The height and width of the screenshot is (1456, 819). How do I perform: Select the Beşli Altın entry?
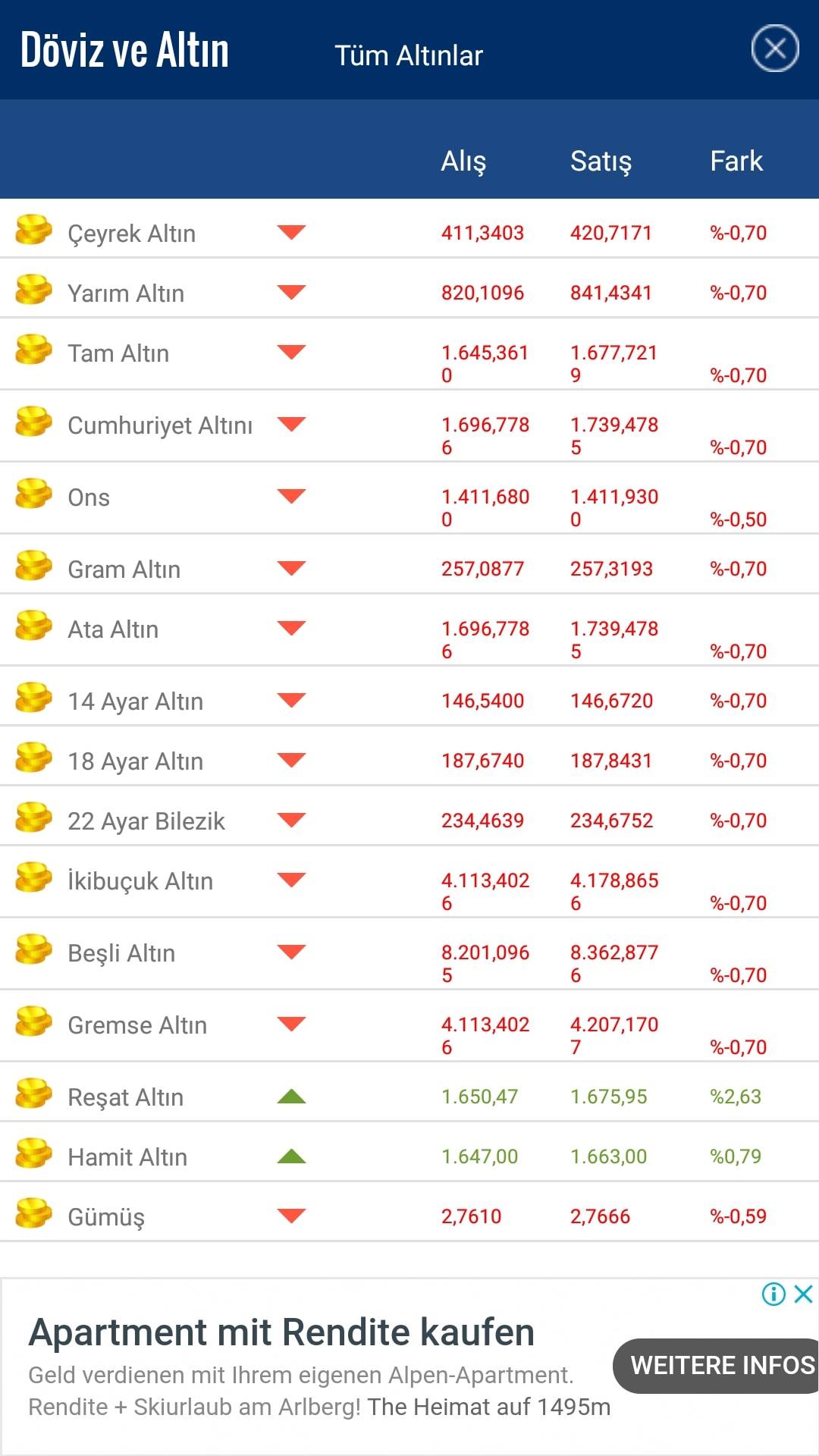click(409, 954)
